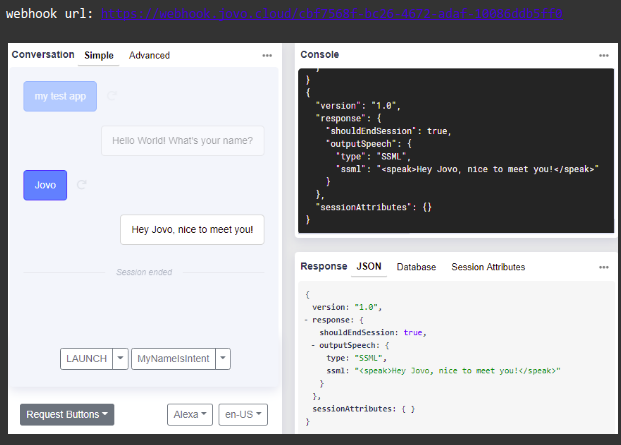Screen dimensions: 621x445
Task: Click the console "version": "1.0" line
Action: point(358,106)
